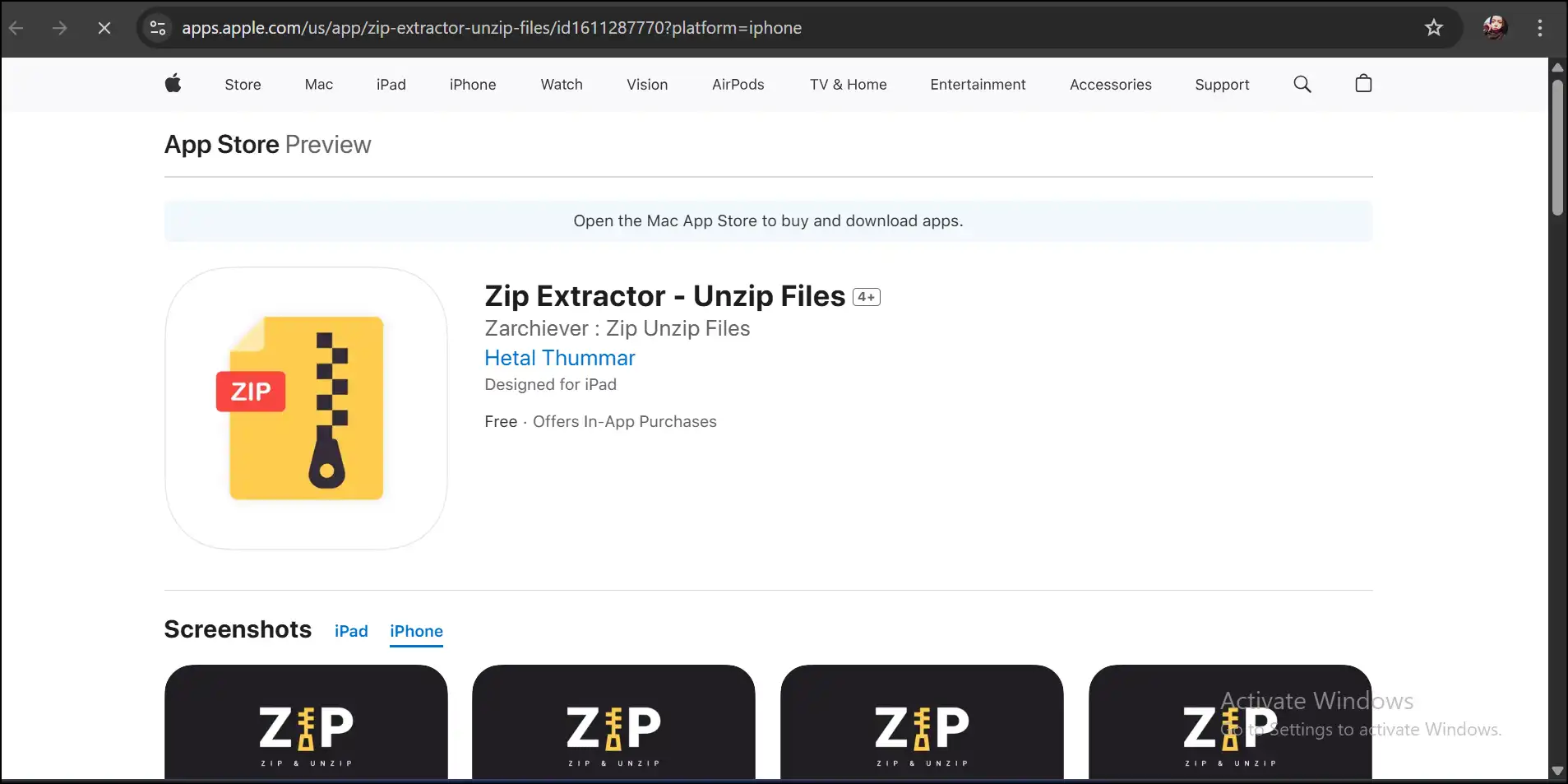Open TV & Home nav item

click(x=849, y=84)
